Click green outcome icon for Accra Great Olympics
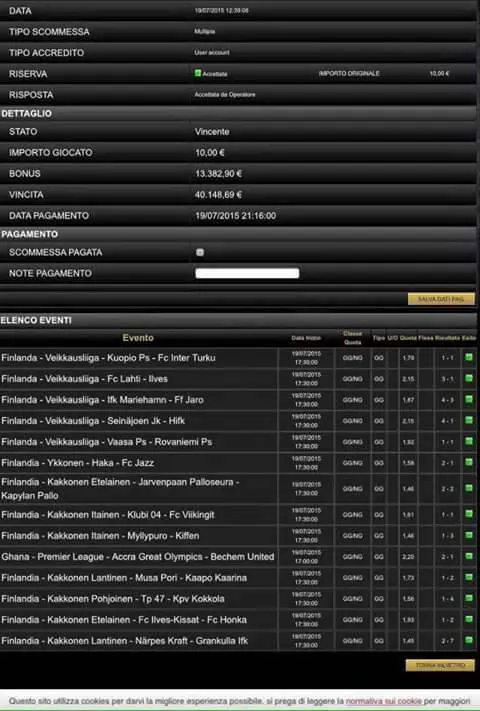 (469, 556)
